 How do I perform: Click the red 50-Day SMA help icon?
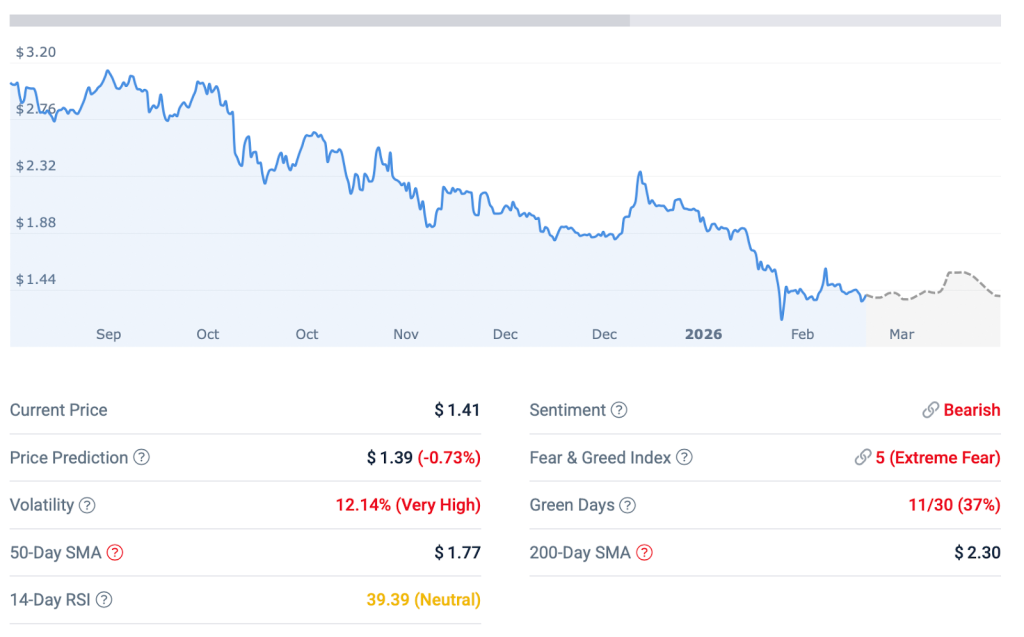click(x=115, y=553)
